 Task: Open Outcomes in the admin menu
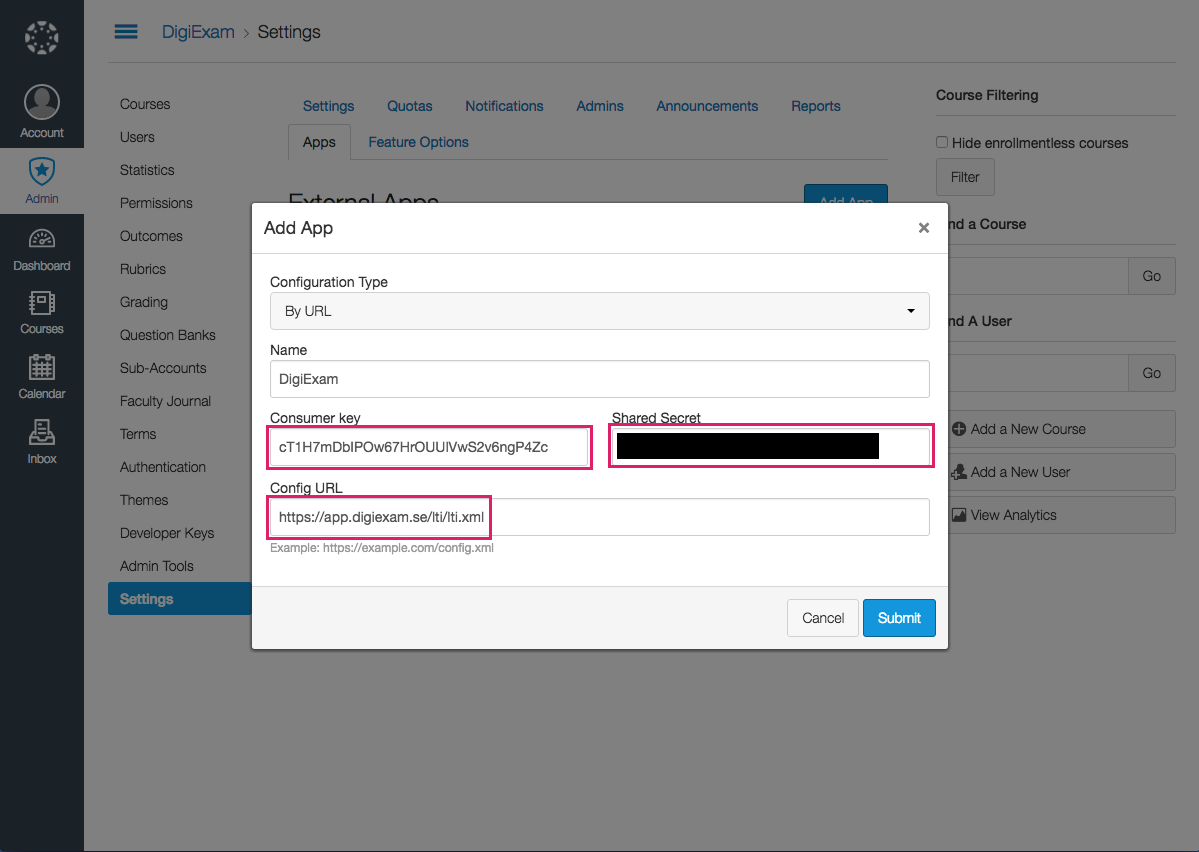click(151, 236)
